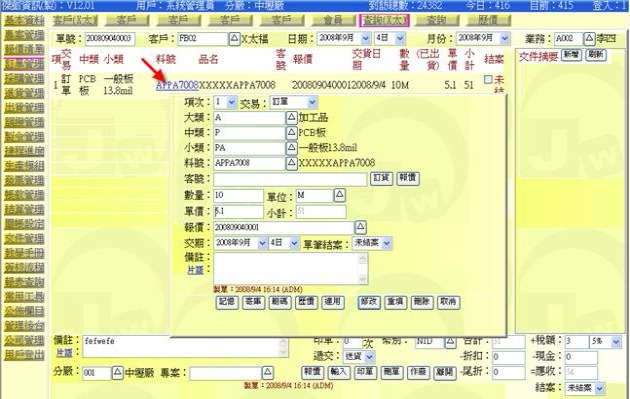Open lookup triangle beside 客戶 FB02 field
The height and width of the screenshot is (399, 630).
(x=235, y=39)
